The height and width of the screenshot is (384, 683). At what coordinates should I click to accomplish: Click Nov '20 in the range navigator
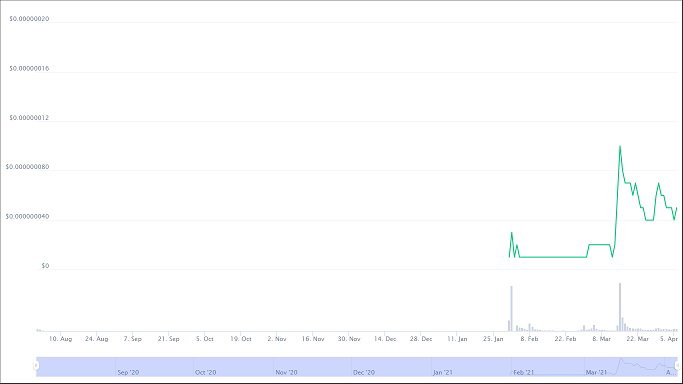286,373
